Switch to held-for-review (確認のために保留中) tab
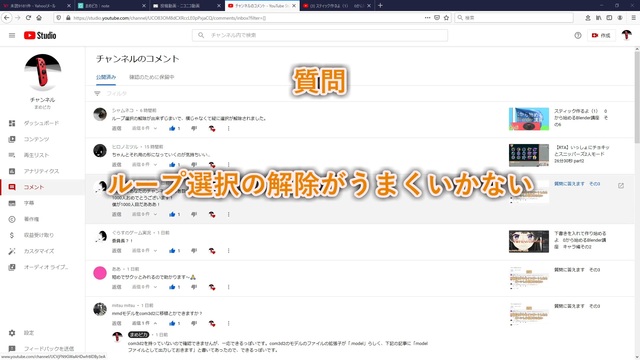 [152, 77]
